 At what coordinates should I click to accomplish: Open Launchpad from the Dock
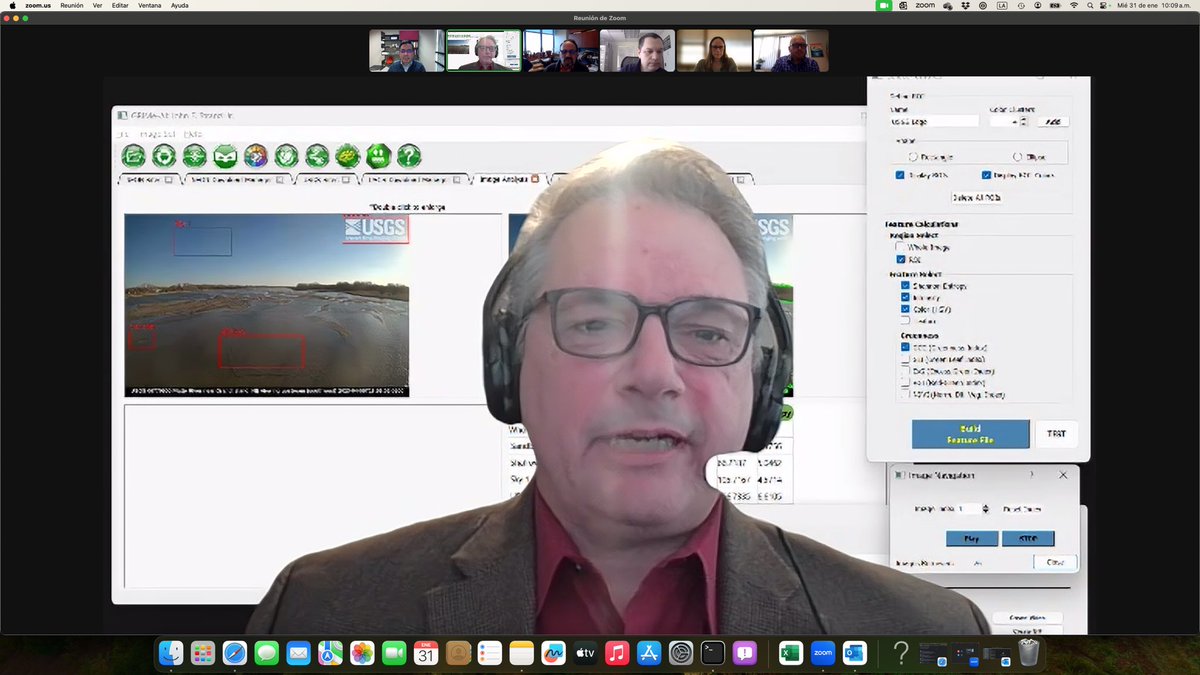tap(203, 653)
